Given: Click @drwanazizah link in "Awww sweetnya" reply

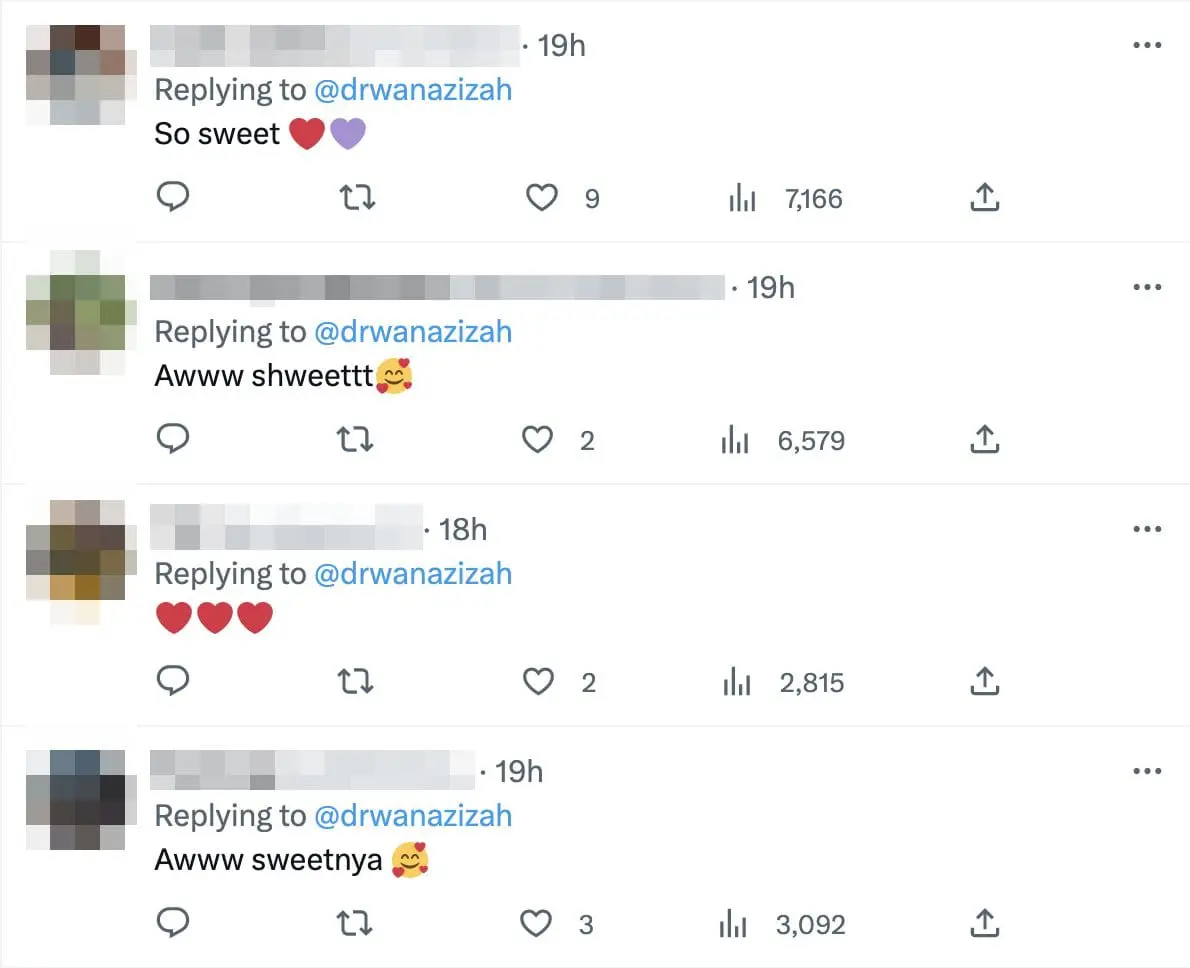Looking at the screenshot, I should [x=413, y=816].
